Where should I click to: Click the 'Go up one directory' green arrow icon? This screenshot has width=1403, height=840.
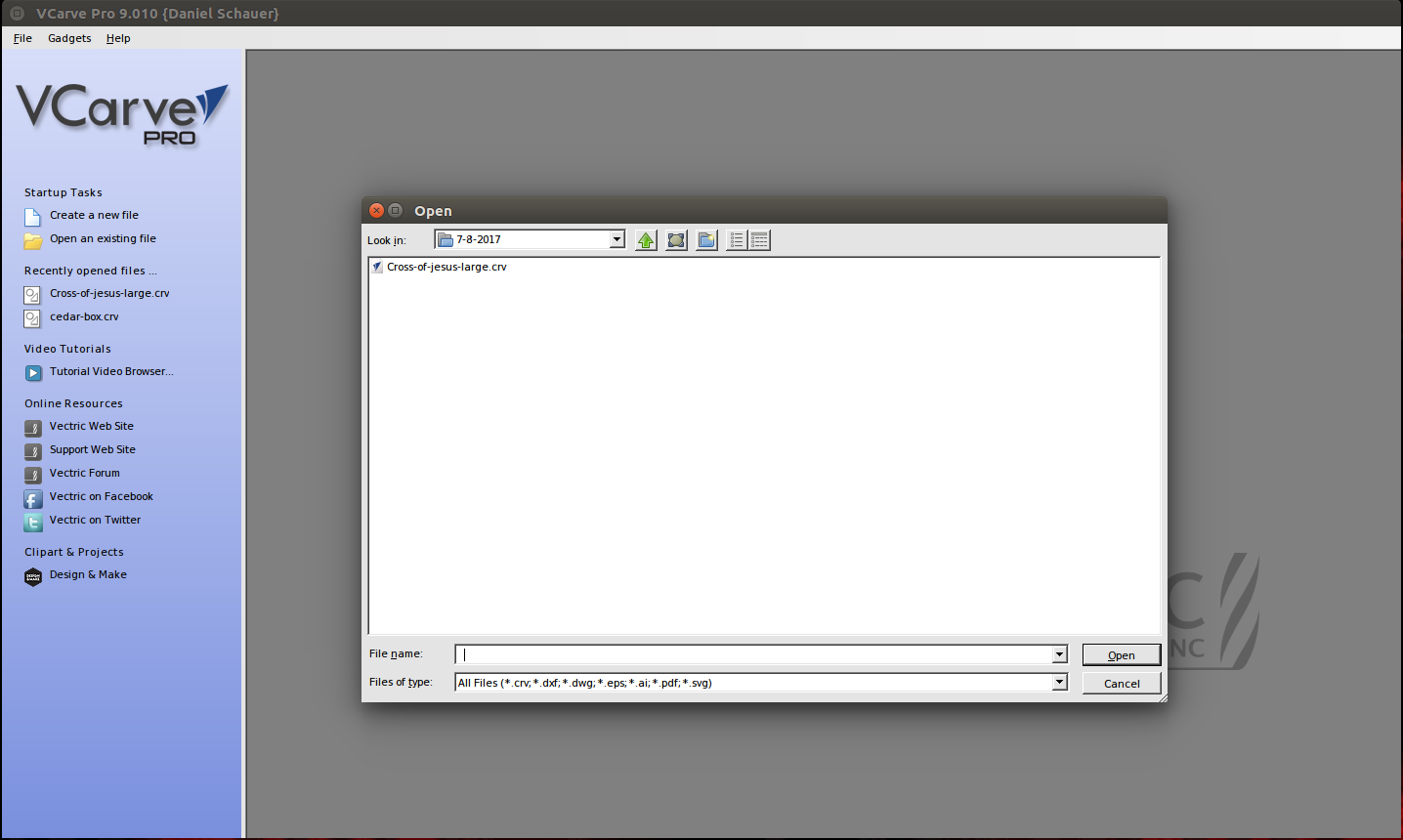tap(646, 239)
